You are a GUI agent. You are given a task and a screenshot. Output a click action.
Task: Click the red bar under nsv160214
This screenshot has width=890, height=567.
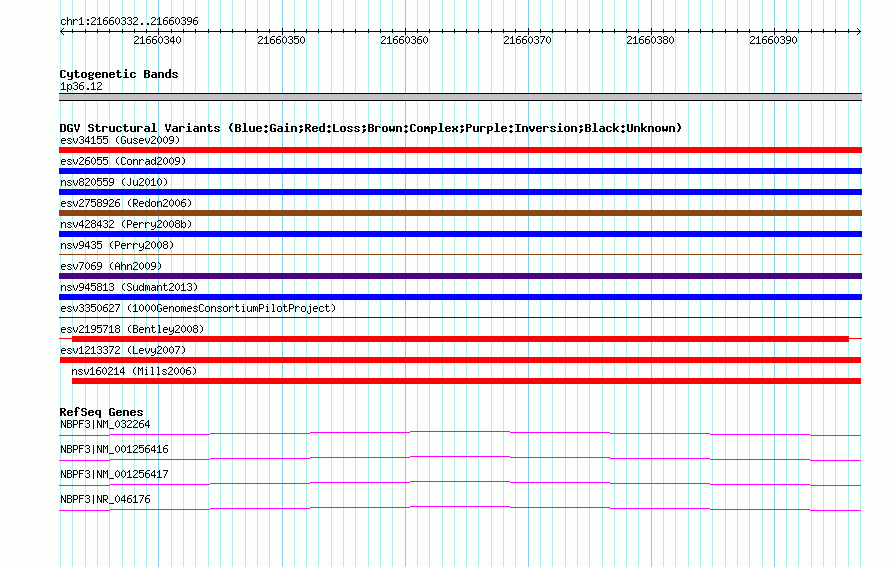click(x=467, y=381)
